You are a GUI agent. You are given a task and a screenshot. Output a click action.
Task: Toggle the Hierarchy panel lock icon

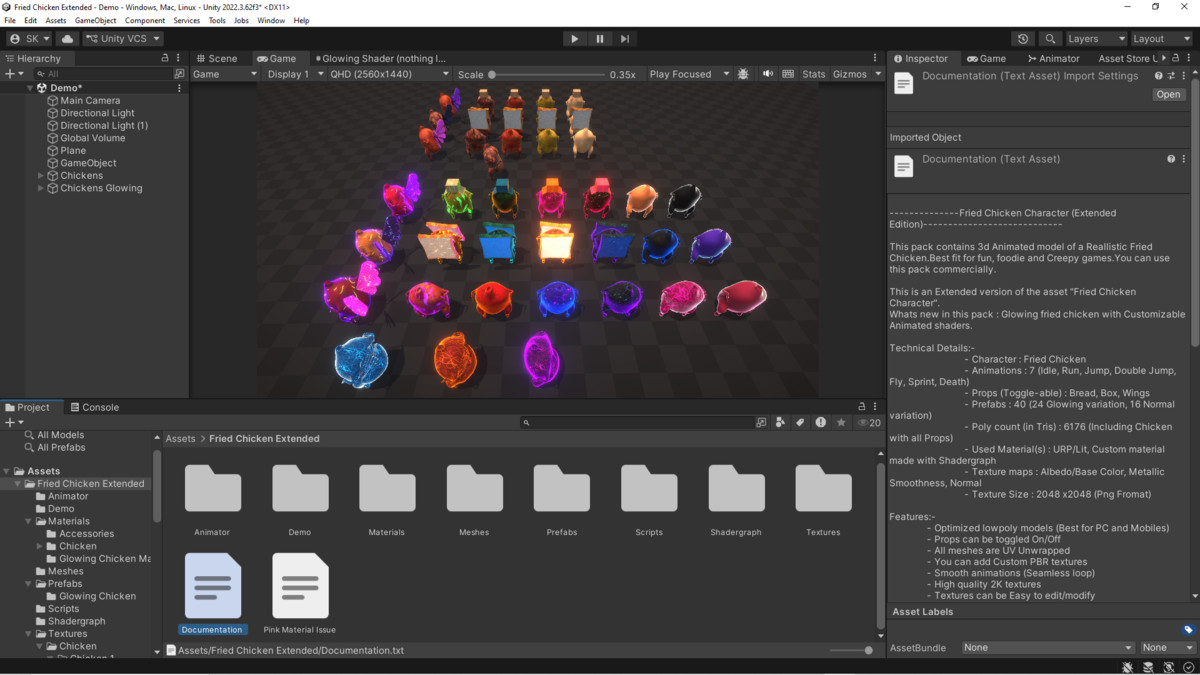tap(165, 58)
